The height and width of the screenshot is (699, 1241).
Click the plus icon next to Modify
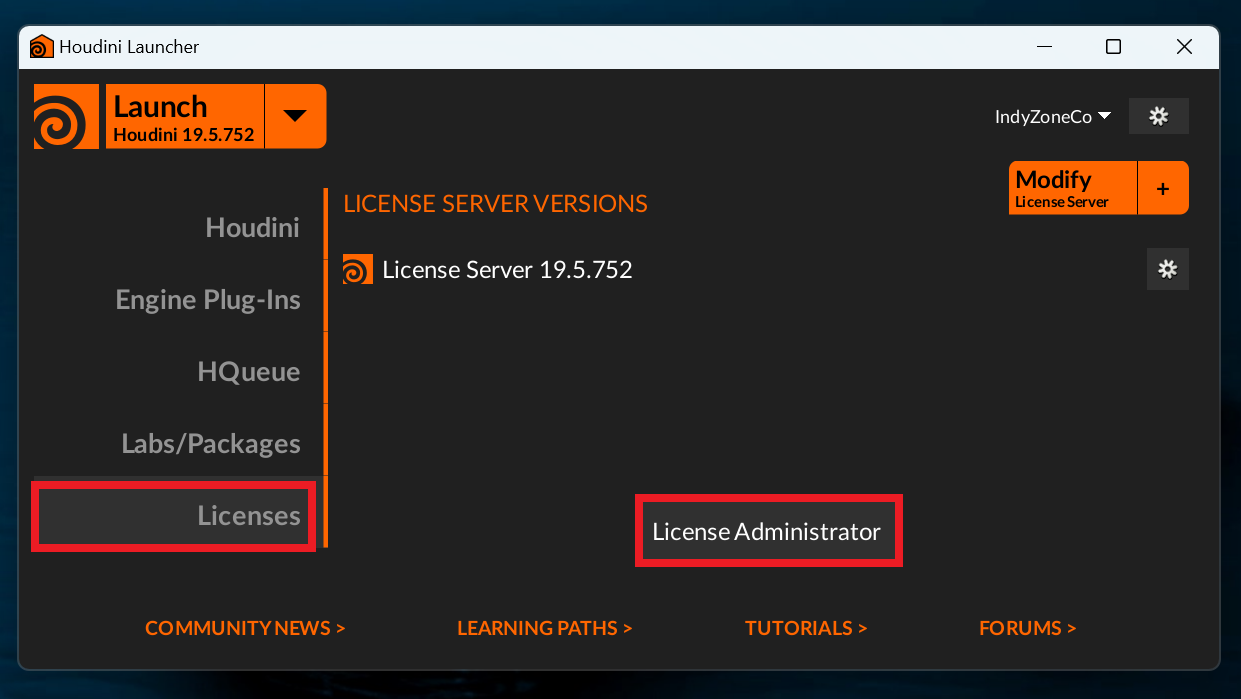[x=1162, y=188]
